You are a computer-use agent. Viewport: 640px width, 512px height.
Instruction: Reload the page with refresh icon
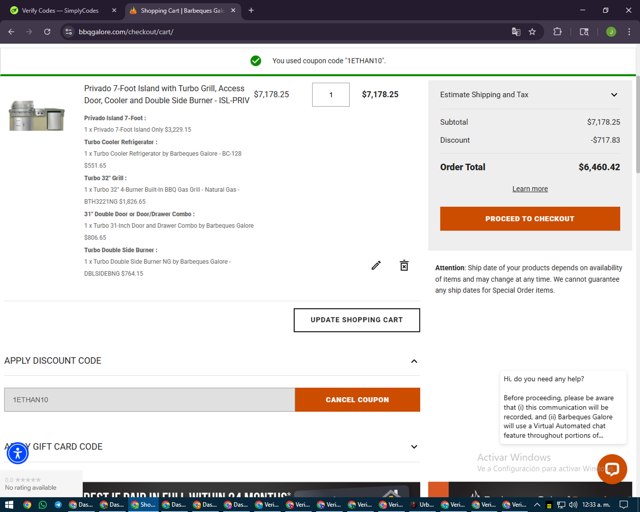[x=47, y=32]
